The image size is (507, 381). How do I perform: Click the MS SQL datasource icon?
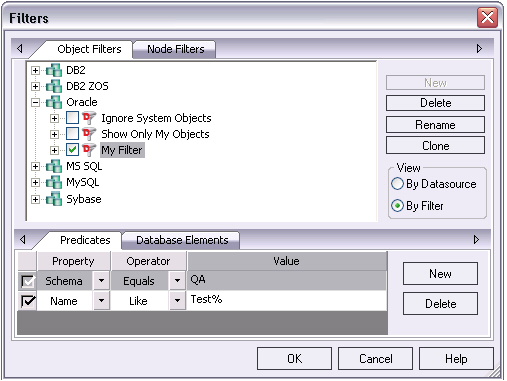[x=54, y=166]
